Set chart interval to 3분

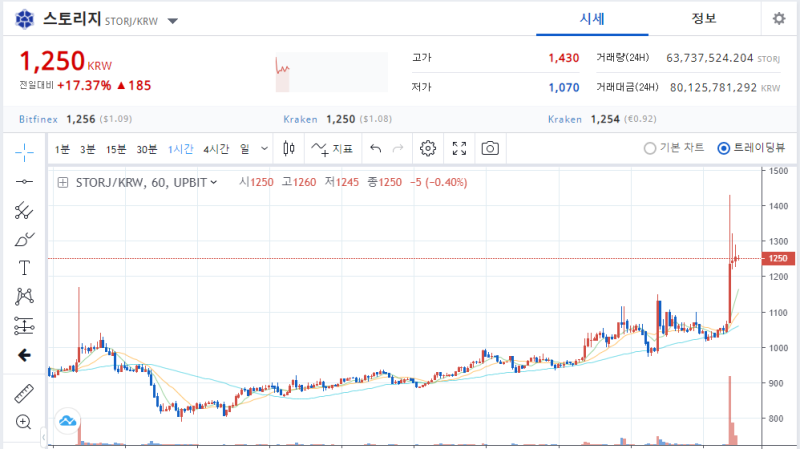[x=87, y=149]
